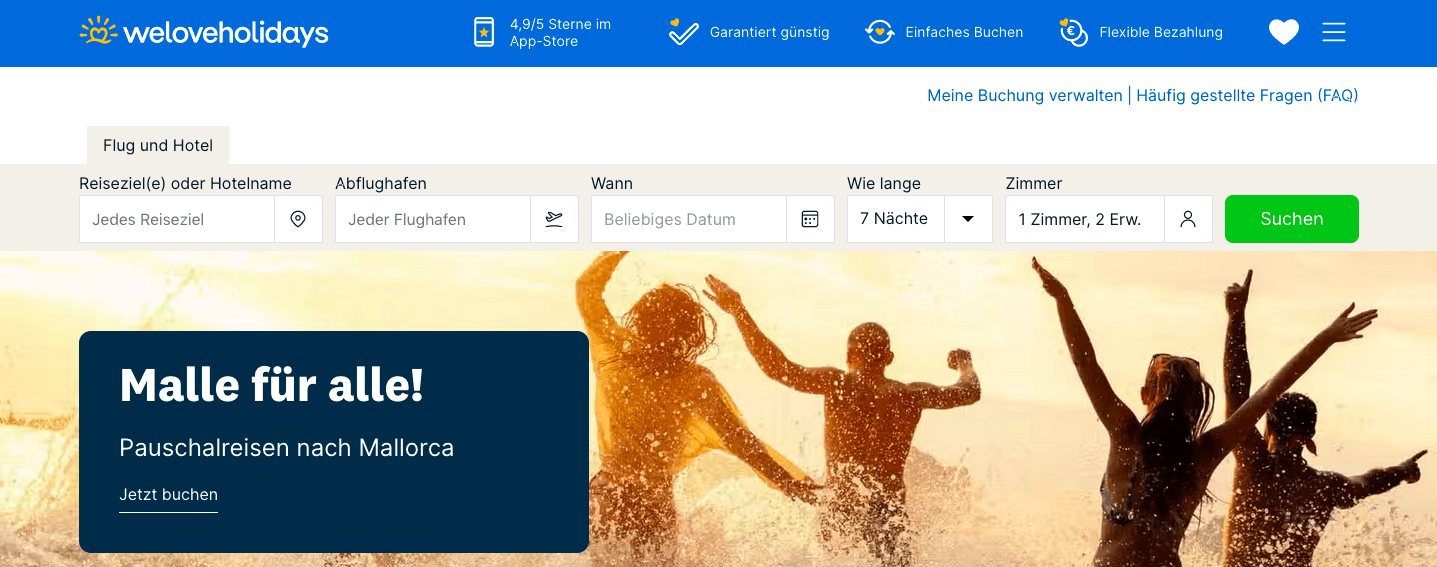Click the green Suchen button
This screenshot has width=1437, height=567.
tap(1291, 219)
